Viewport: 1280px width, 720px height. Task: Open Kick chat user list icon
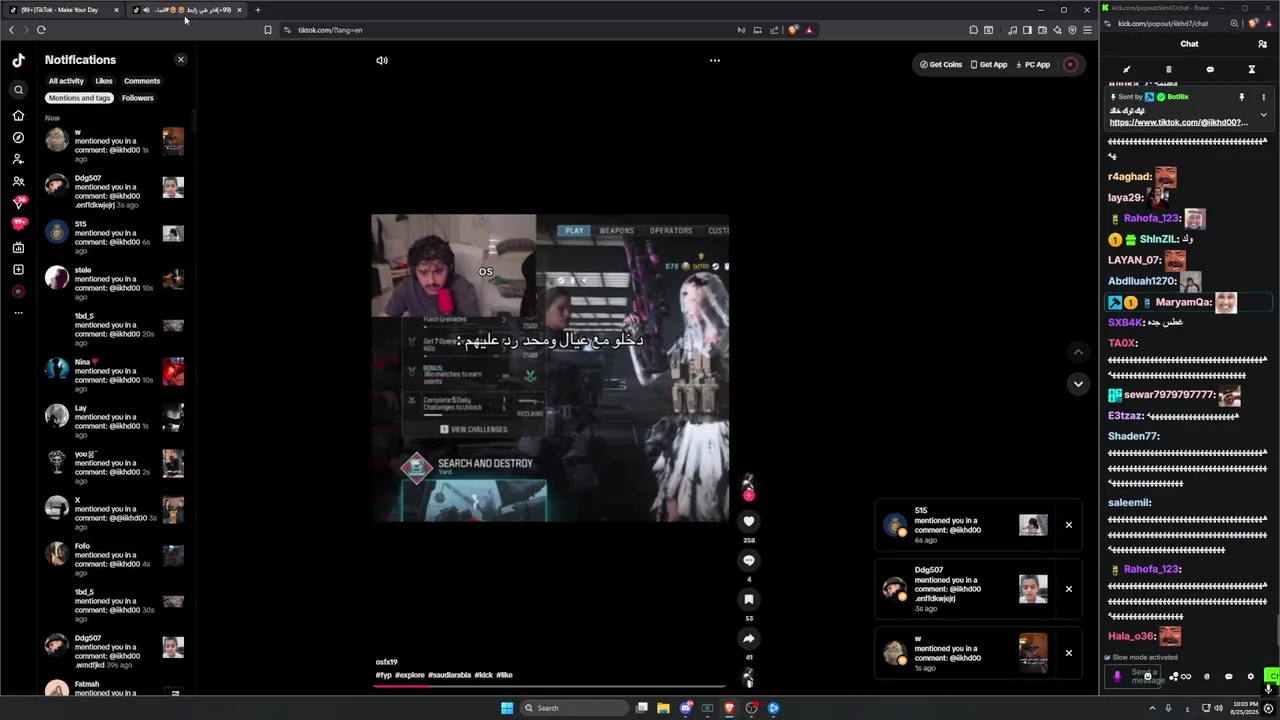tap(1263, 44)
